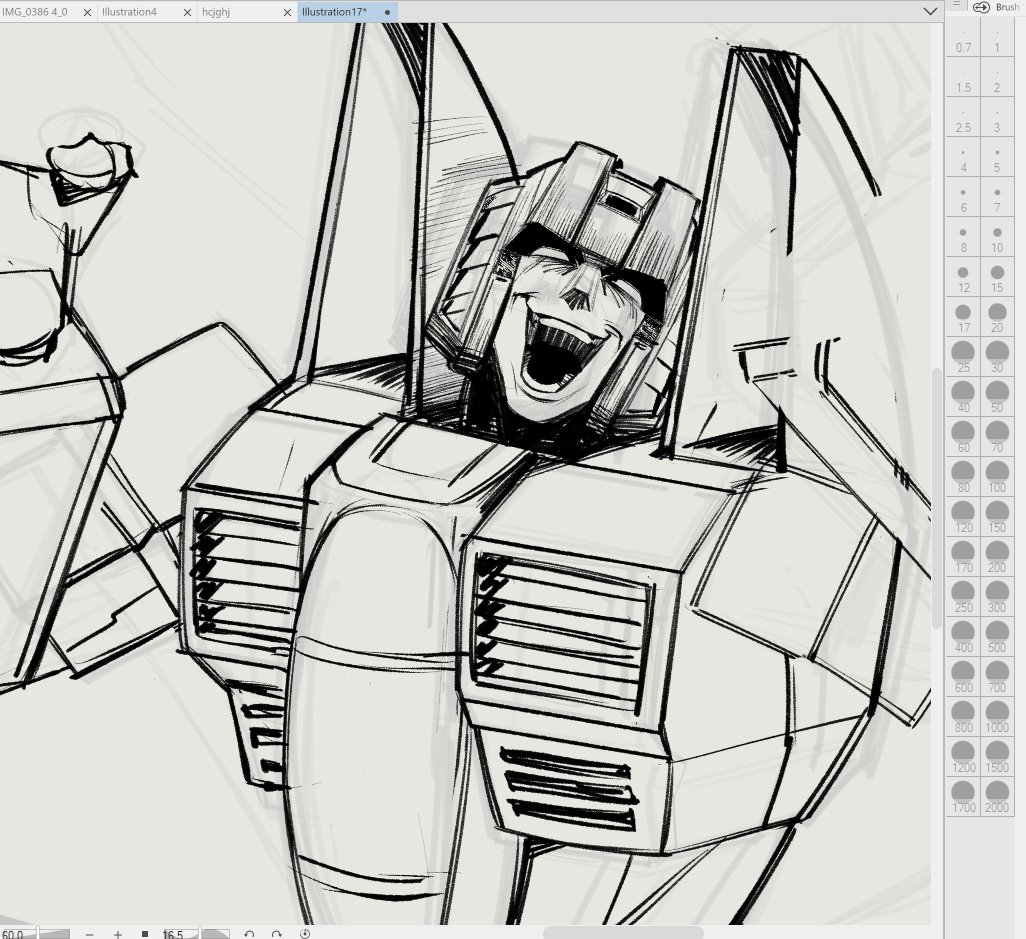Select brush size 100 preset
This screenshot has height=939, width=1026.
[997, 478]
